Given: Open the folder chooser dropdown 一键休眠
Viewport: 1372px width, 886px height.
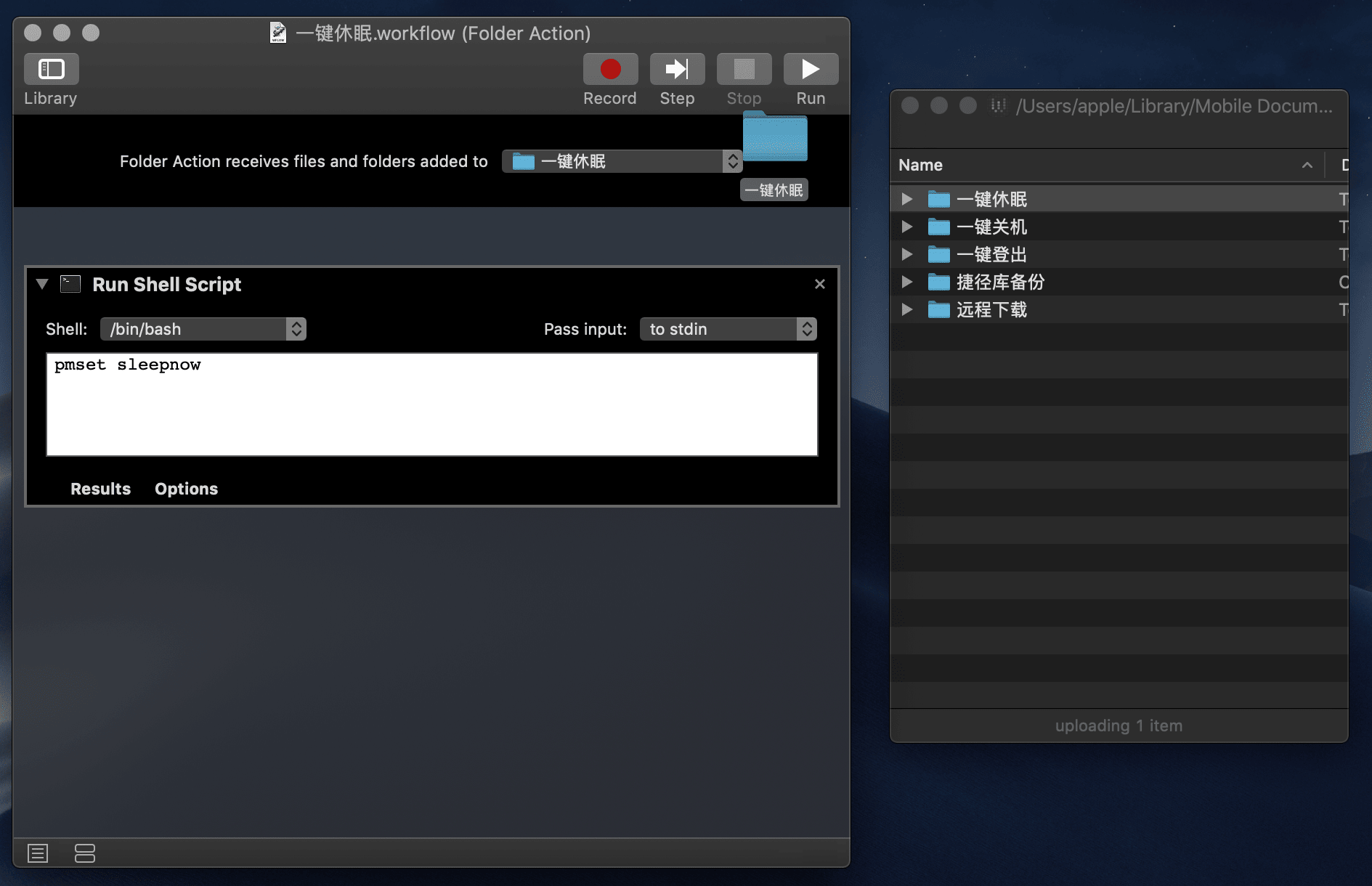Looking at the screenshot, I should 622,161.
